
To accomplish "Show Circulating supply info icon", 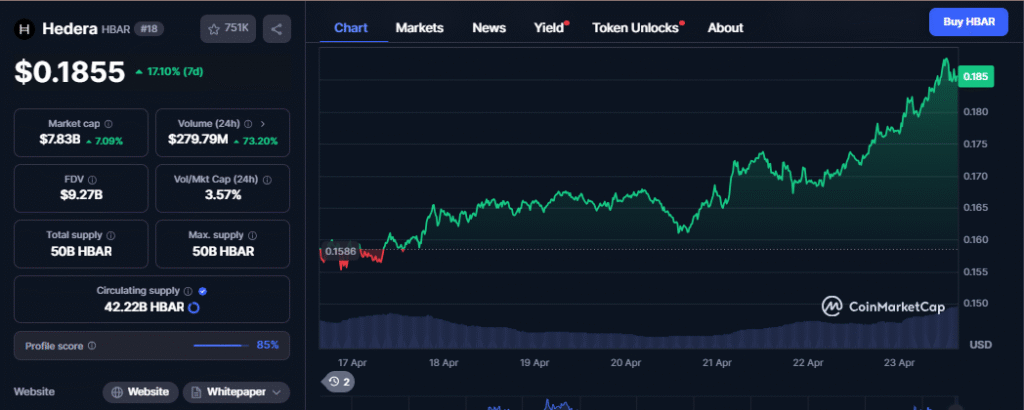I will [x=188, y=291].
